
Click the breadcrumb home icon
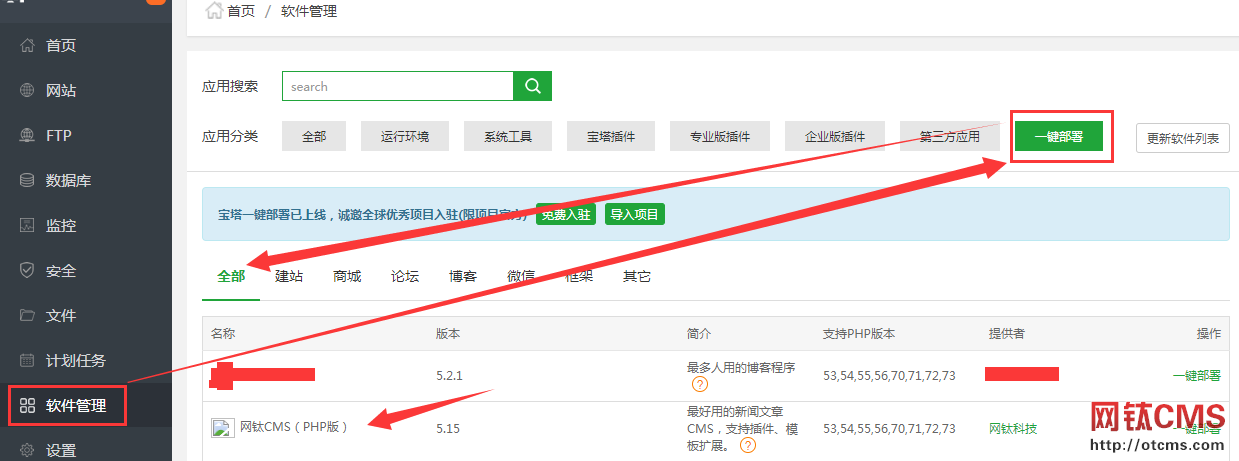point(214,11)
